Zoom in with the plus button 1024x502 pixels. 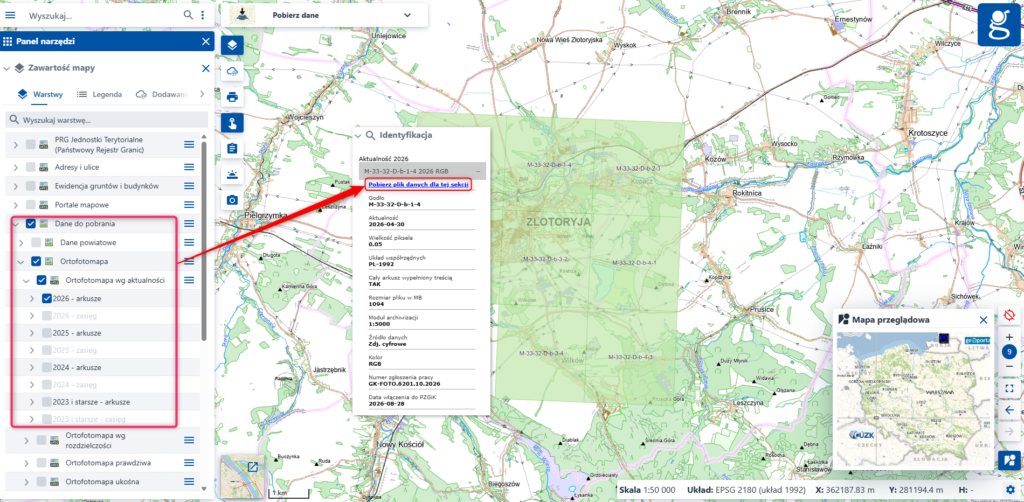point(1010,337)
